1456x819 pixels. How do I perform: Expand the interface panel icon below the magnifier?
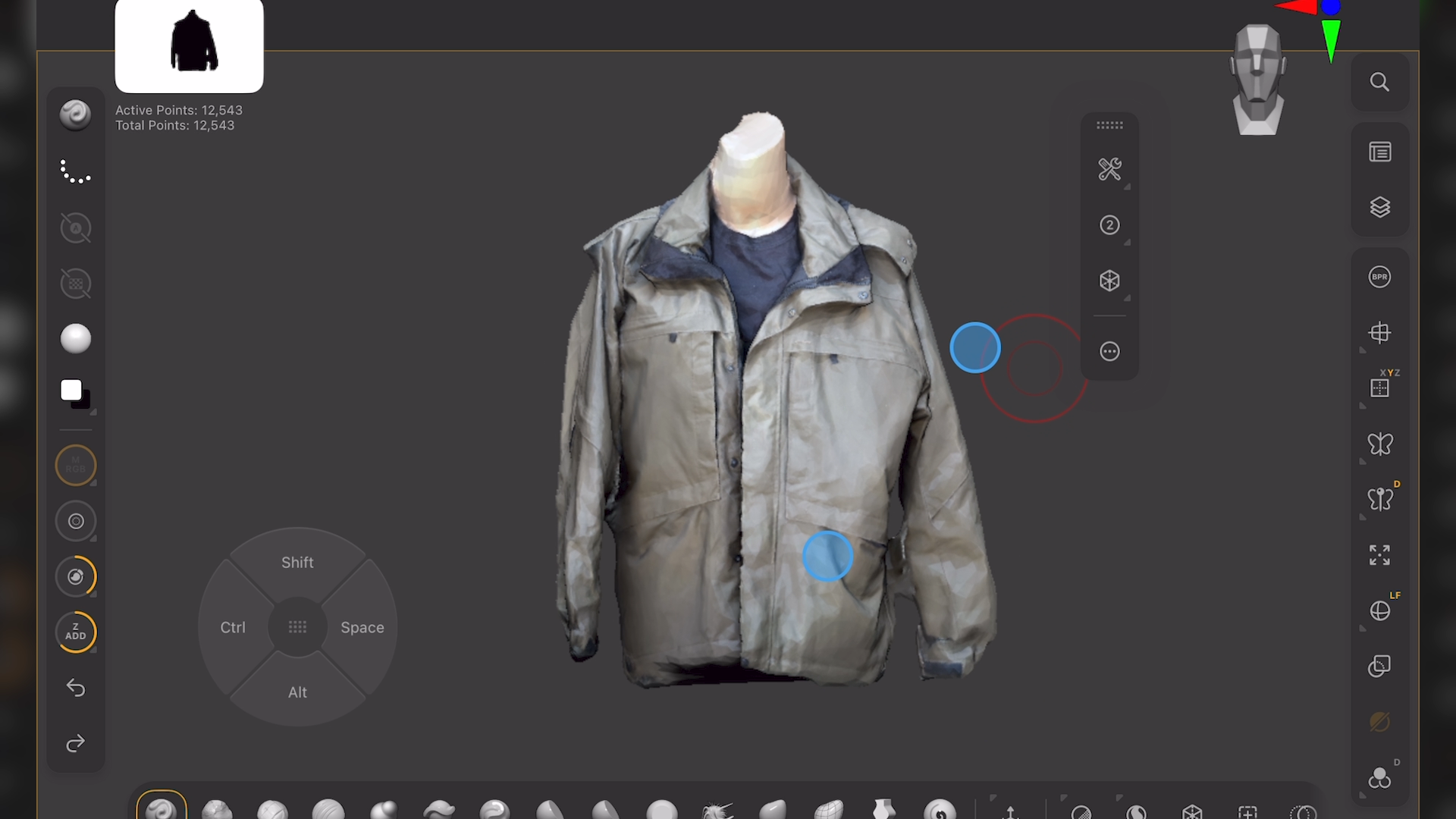1379,152
